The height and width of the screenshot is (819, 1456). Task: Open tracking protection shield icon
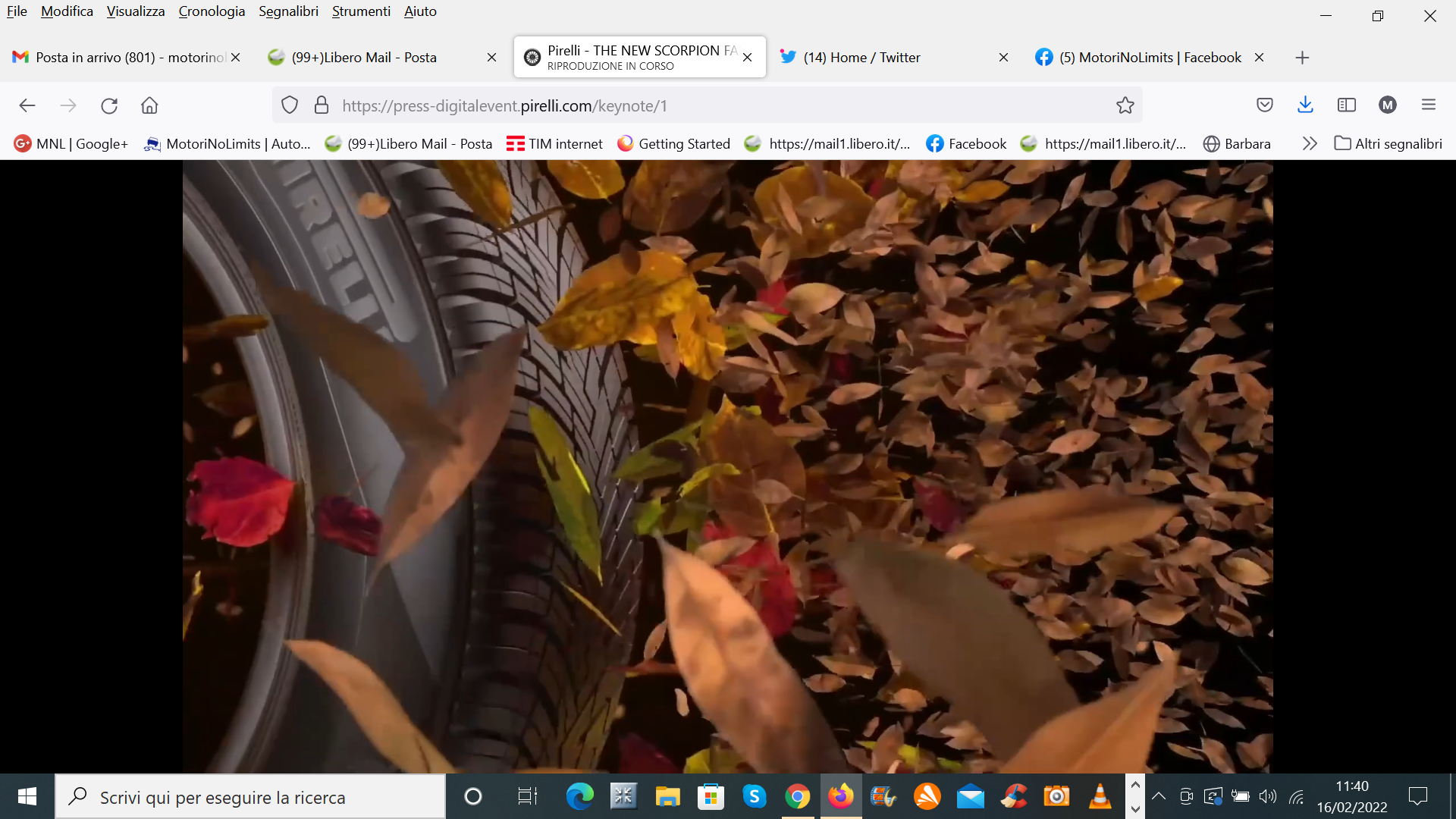(290, 105)
